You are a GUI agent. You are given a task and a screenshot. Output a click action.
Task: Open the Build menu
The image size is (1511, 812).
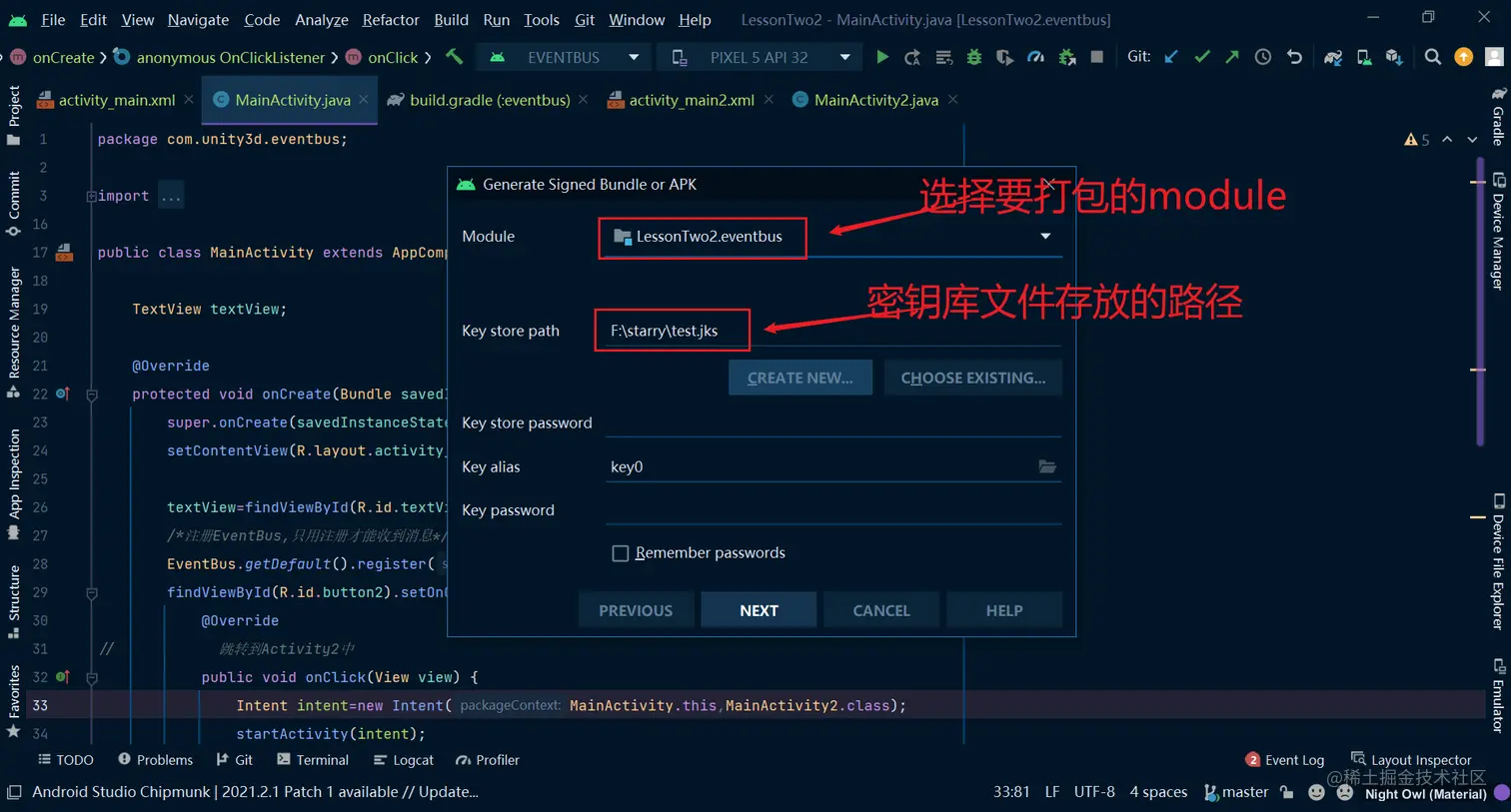[x=451, y=19]
